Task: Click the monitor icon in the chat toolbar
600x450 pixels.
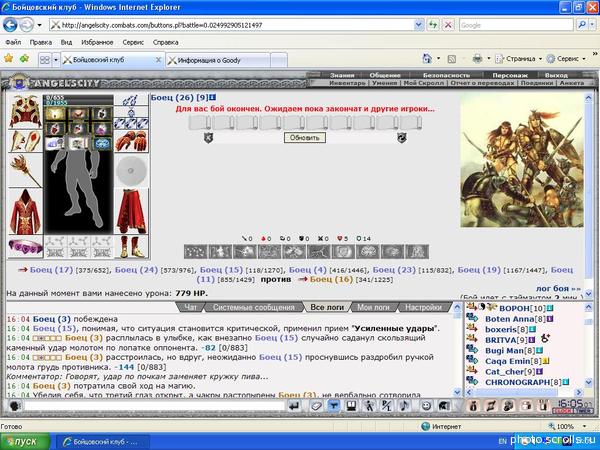Action: click(351, 406)
